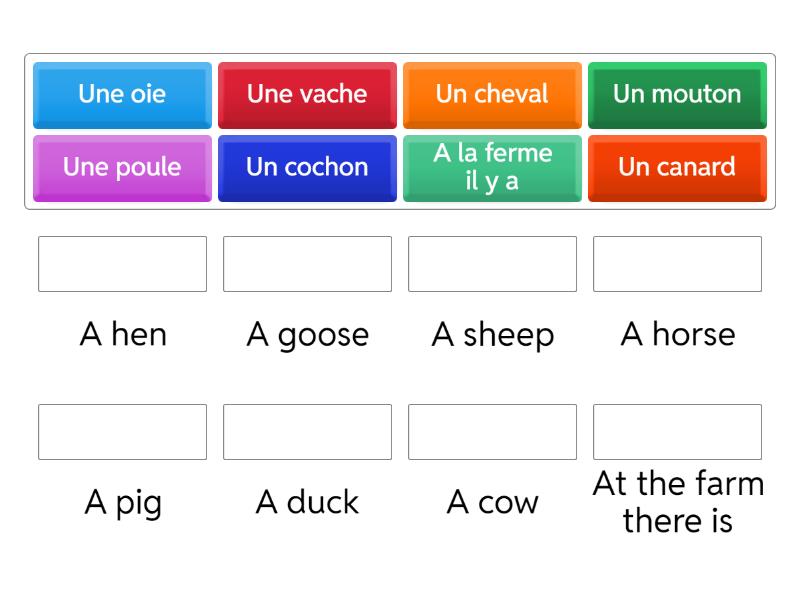
Task: Click the "Une vache" red tile
Action: click(x=307, y=95)
